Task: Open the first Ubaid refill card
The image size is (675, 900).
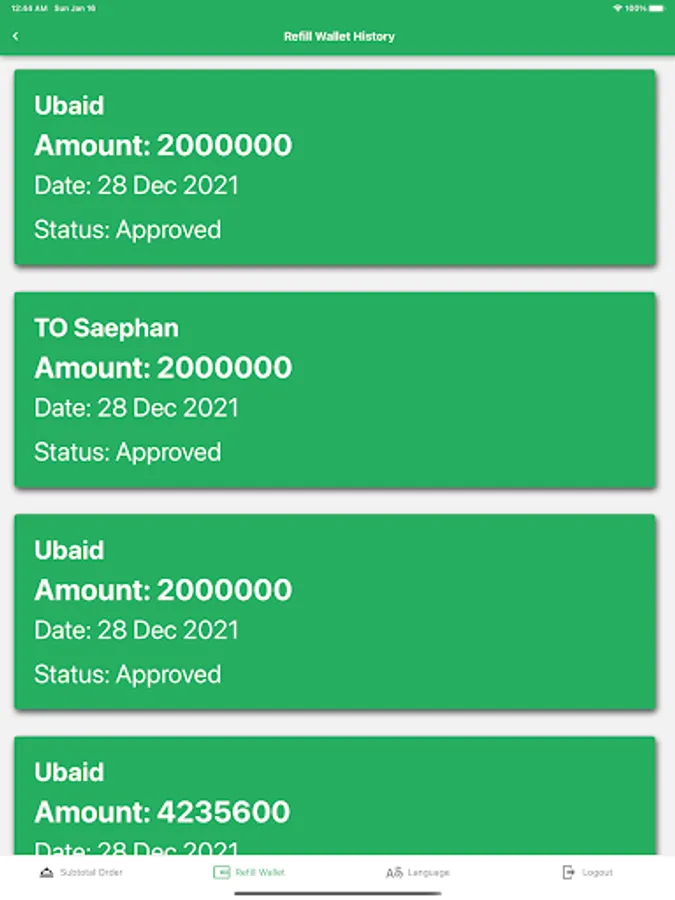Action: click(x=335, y=167)
